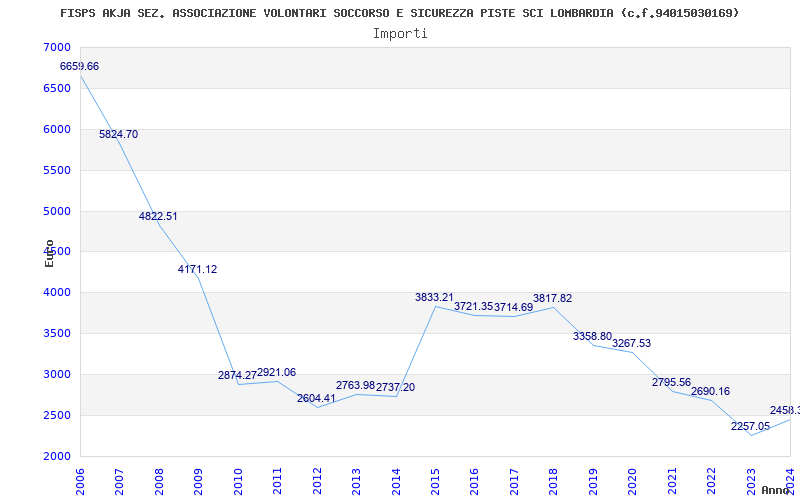Screen dimensions: 800x500
Task: Click the 7000 y-axis tick label
Action: pyautogui.click(x=57, y=47)
